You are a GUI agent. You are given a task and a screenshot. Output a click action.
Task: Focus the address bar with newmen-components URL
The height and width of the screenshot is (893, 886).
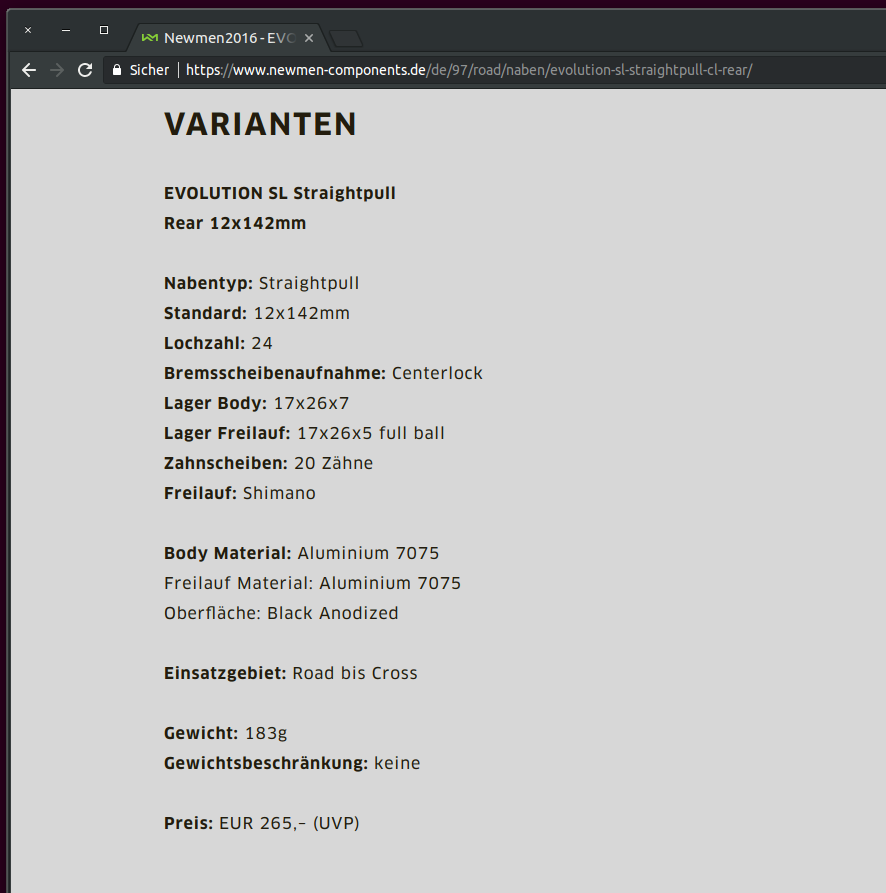[x=468, y=70]
